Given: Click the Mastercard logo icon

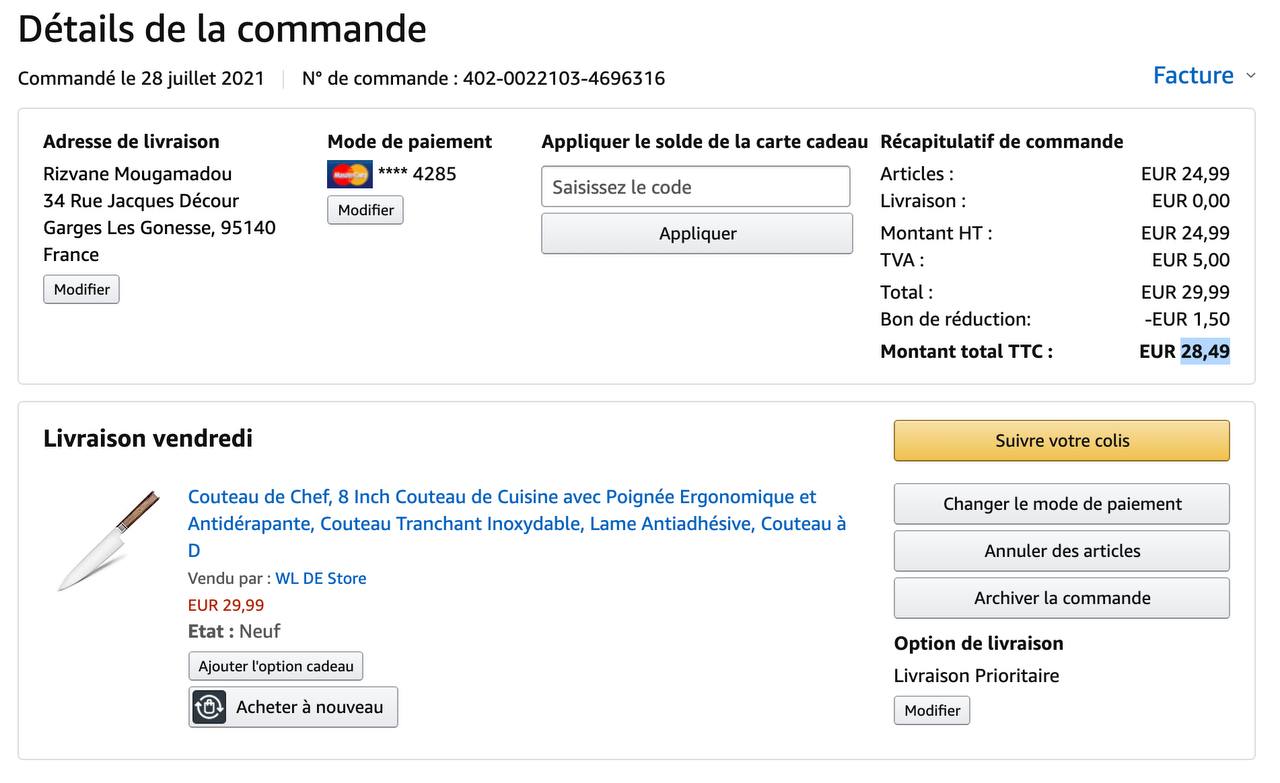Looking at the screenshot, I should pos(349,174).
